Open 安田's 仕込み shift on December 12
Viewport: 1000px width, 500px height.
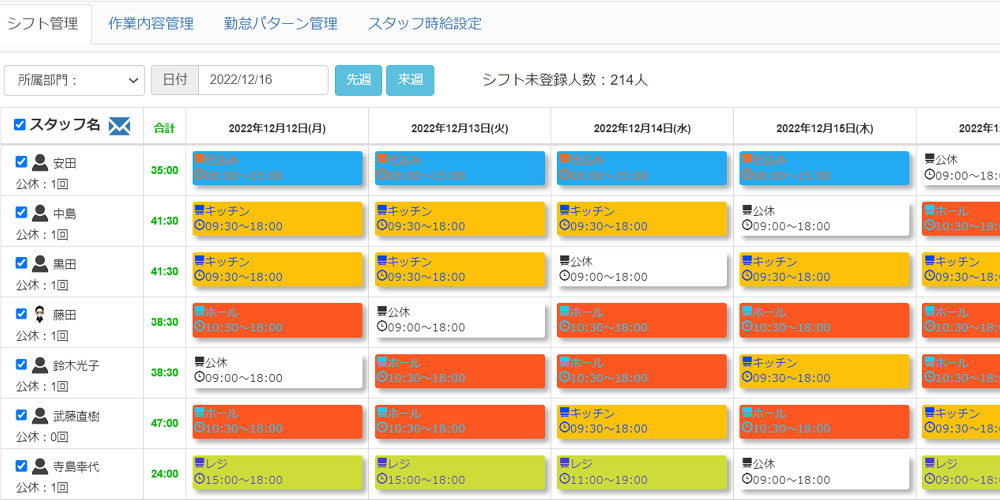277,168
